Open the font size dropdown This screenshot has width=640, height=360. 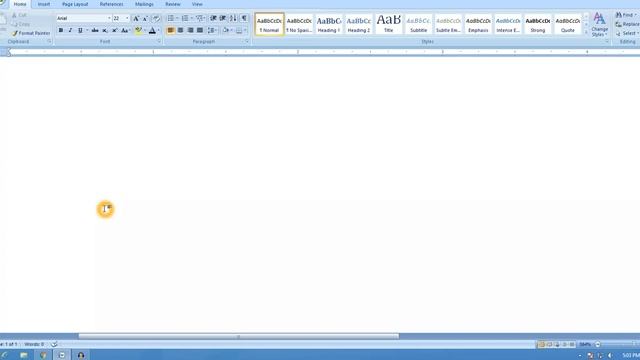[127, 18]
